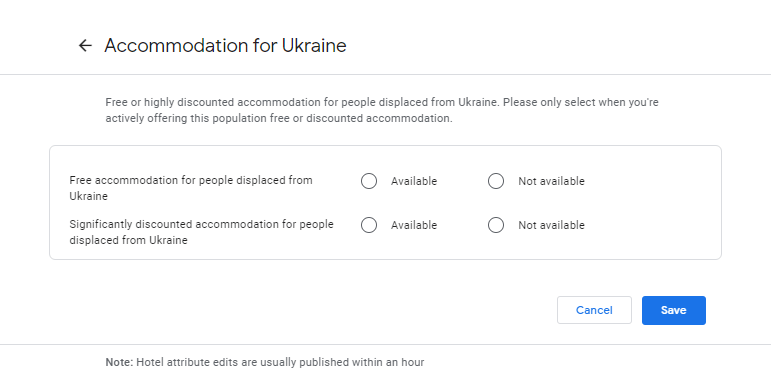Click the 'Significantly discounted accommodation' row label
Image resolution: width=771 pixels, height=378 pixels.
coord(202,232)
